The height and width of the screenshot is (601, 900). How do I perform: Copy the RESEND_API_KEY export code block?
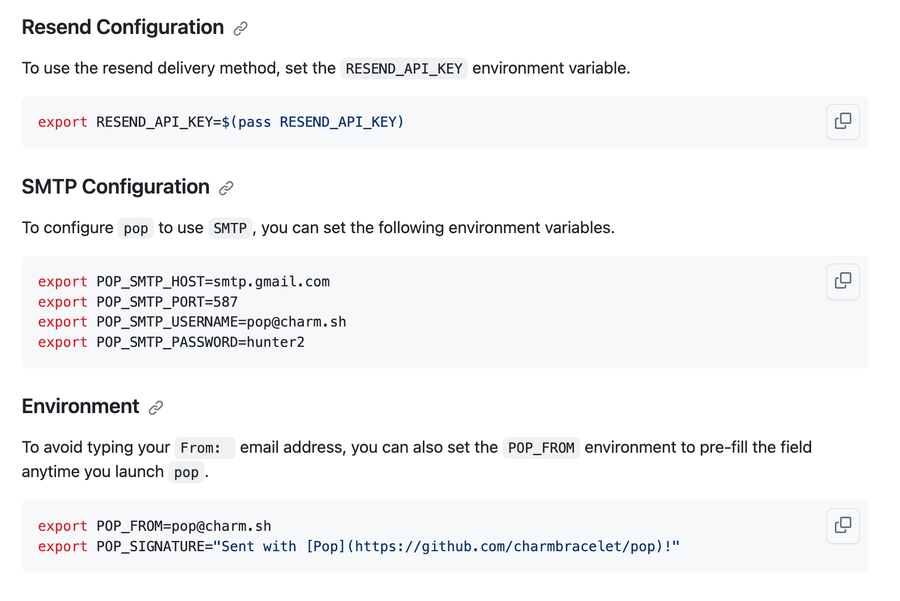[x=843, y=121]
